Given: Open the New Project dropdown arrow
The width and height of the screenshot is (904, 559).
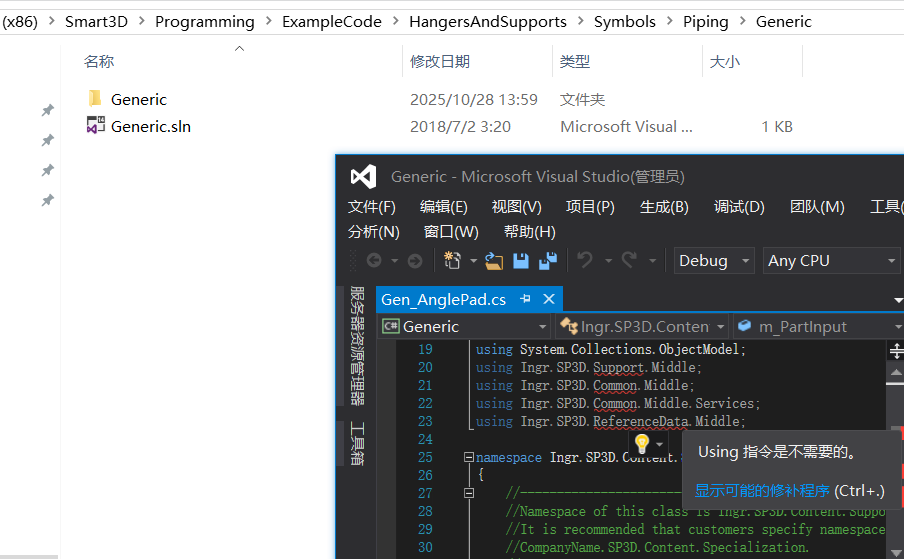Looking at the screenshot, I should click(473, 261).
